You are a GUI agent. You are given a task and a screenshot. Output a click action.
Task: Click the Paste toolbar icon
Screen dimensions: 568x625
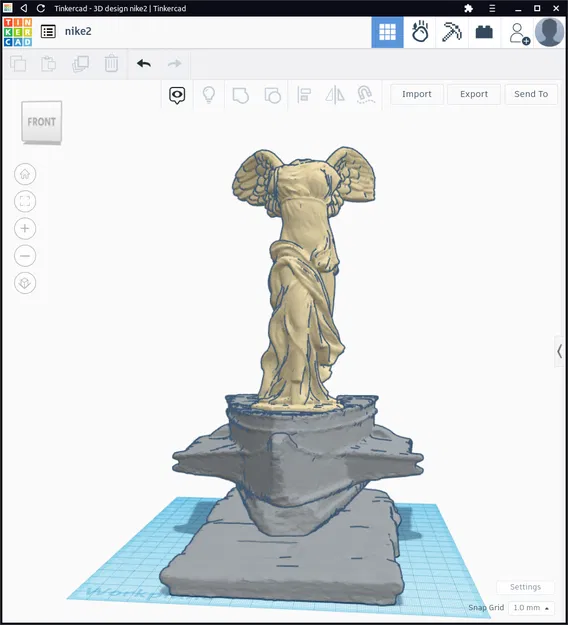coord(49,64)
